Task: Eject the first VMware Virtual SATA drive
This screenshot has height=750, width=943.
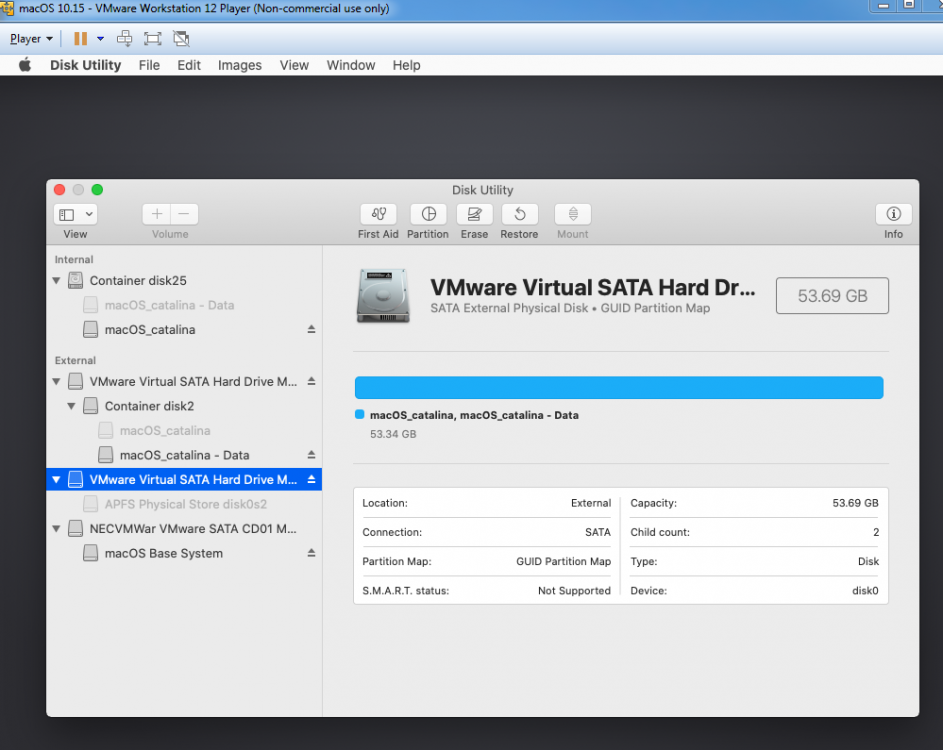Action: click(312, 381)
